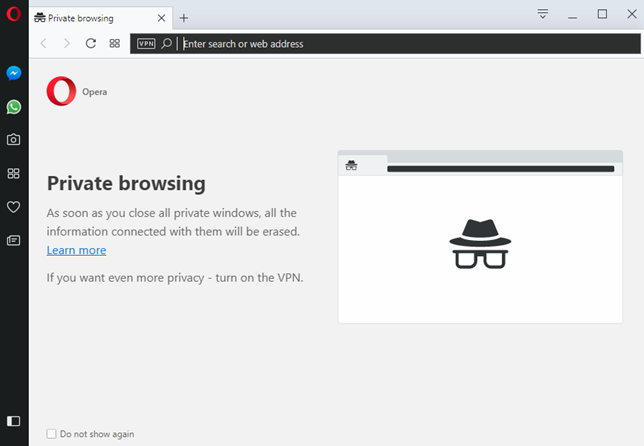Screen dimensions: 644x446
Task: Open Personal News in the sidebar
Action: pos(14,240)
